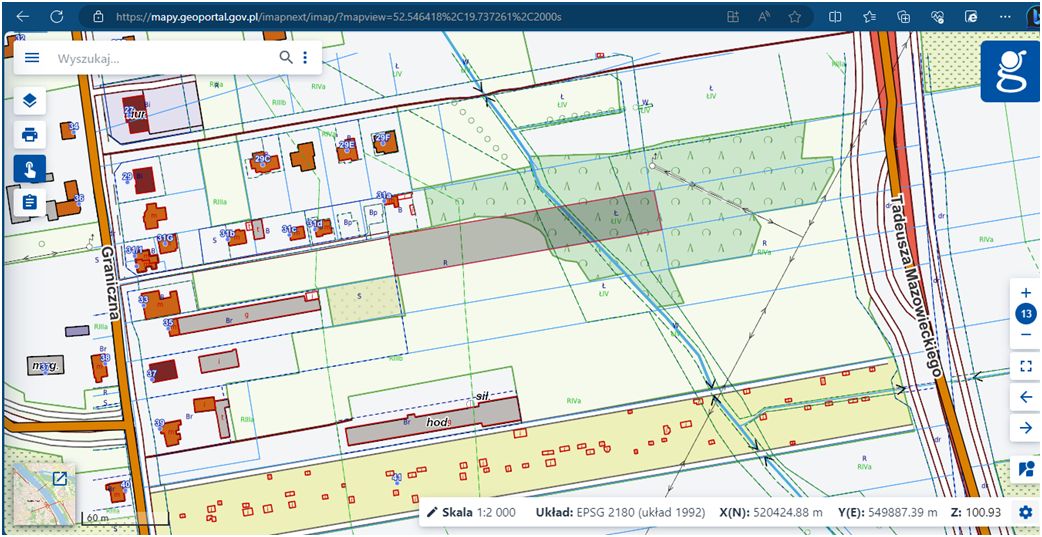1042x537 pixels.
Task: Open the search box more-options dots
Action: (x=305, y=57)
